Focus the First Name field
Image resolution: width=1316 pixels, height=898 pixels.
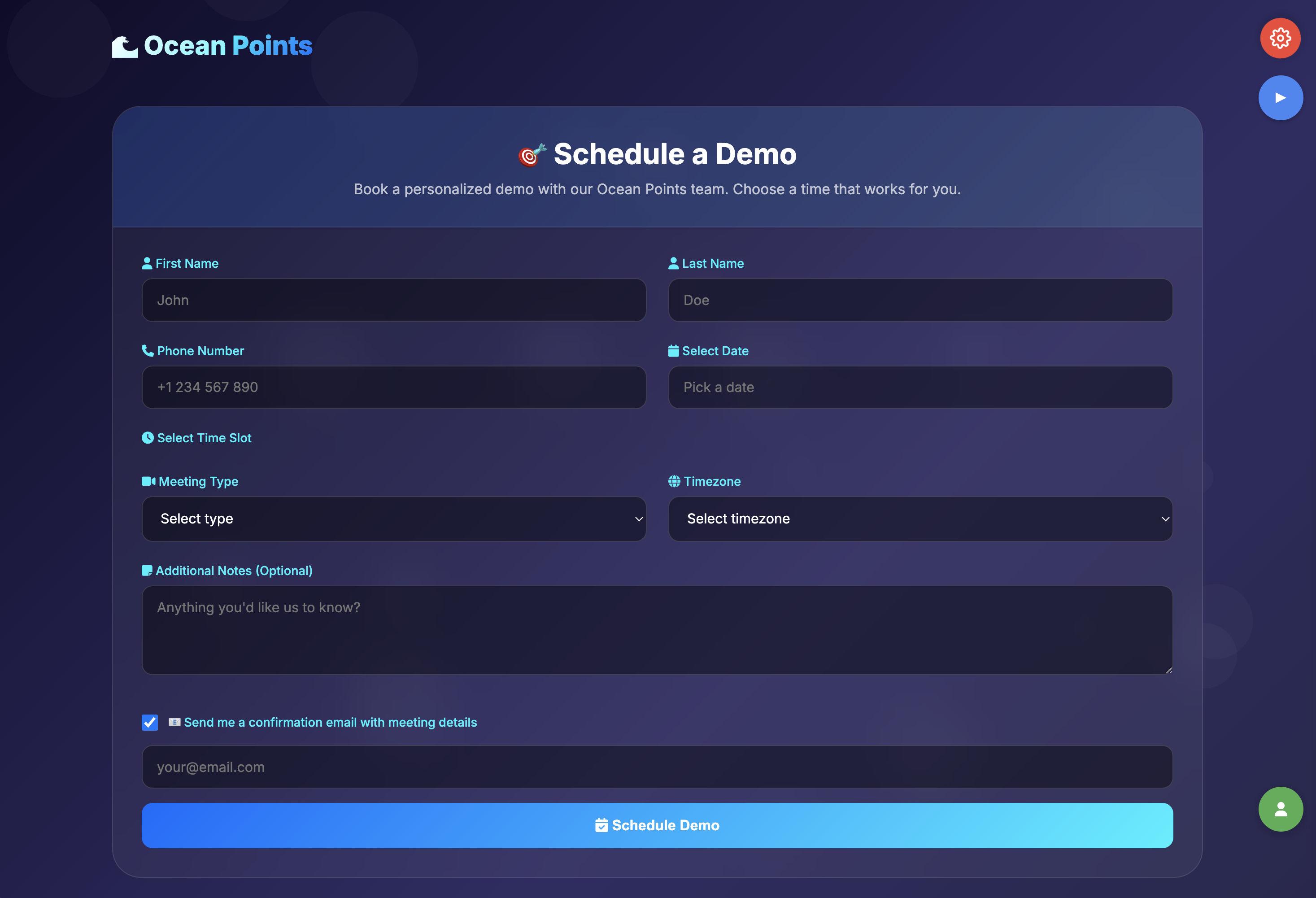[393, 300]
